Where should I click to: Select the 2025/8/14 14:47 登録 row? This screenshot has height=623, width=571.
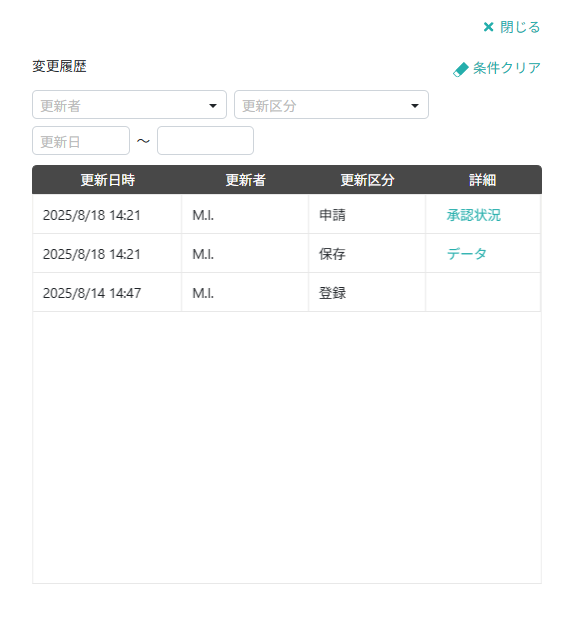tap(286, 292)
